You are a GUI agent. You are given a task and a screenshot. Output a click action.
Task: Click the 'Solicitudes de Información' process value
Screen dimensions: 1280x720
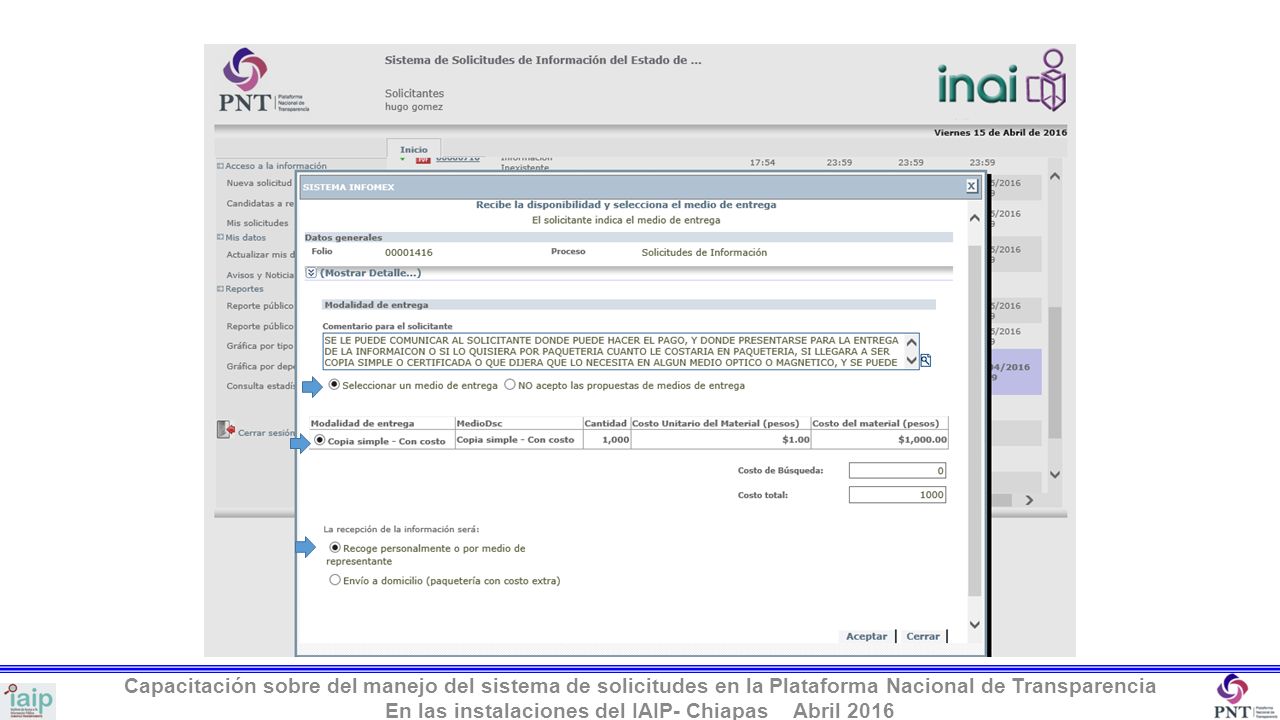704,253
